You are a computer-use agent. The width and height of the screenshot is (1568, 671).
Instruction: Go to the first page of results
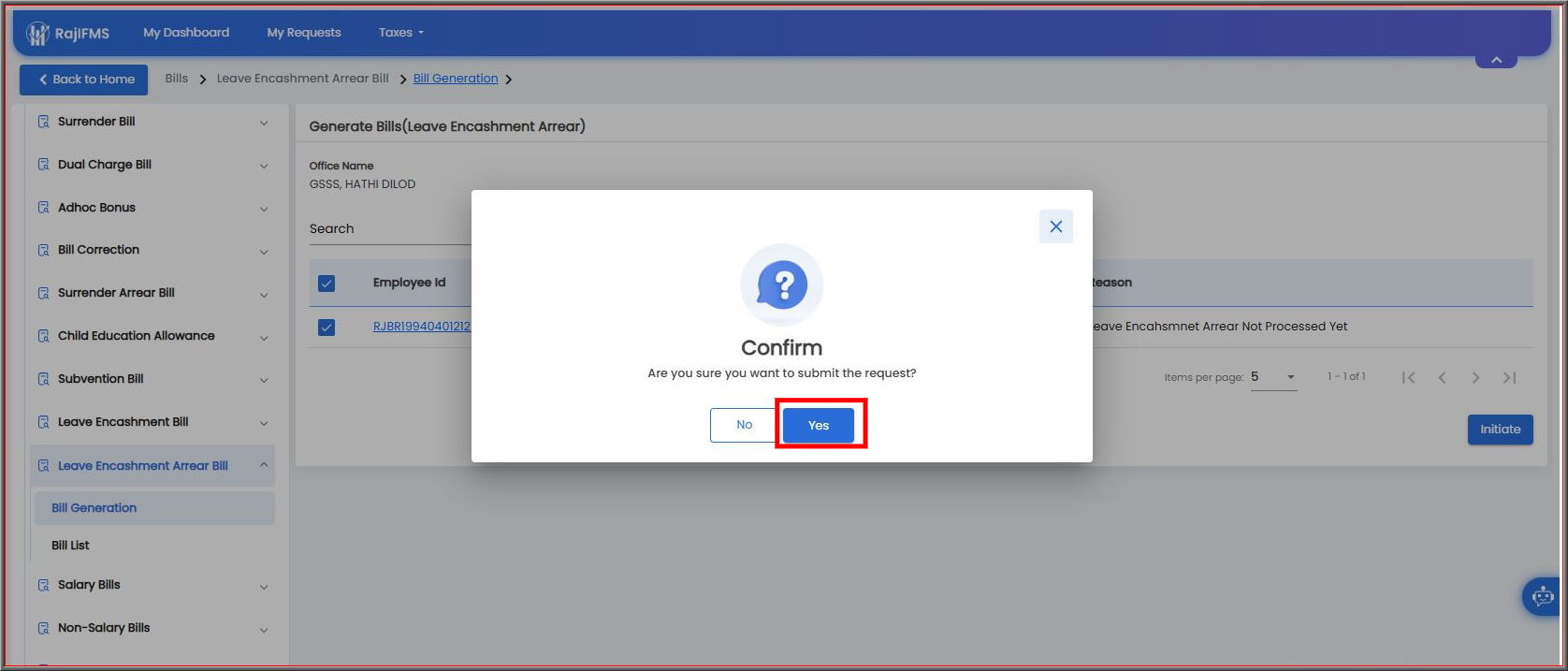click(1408, 377)
